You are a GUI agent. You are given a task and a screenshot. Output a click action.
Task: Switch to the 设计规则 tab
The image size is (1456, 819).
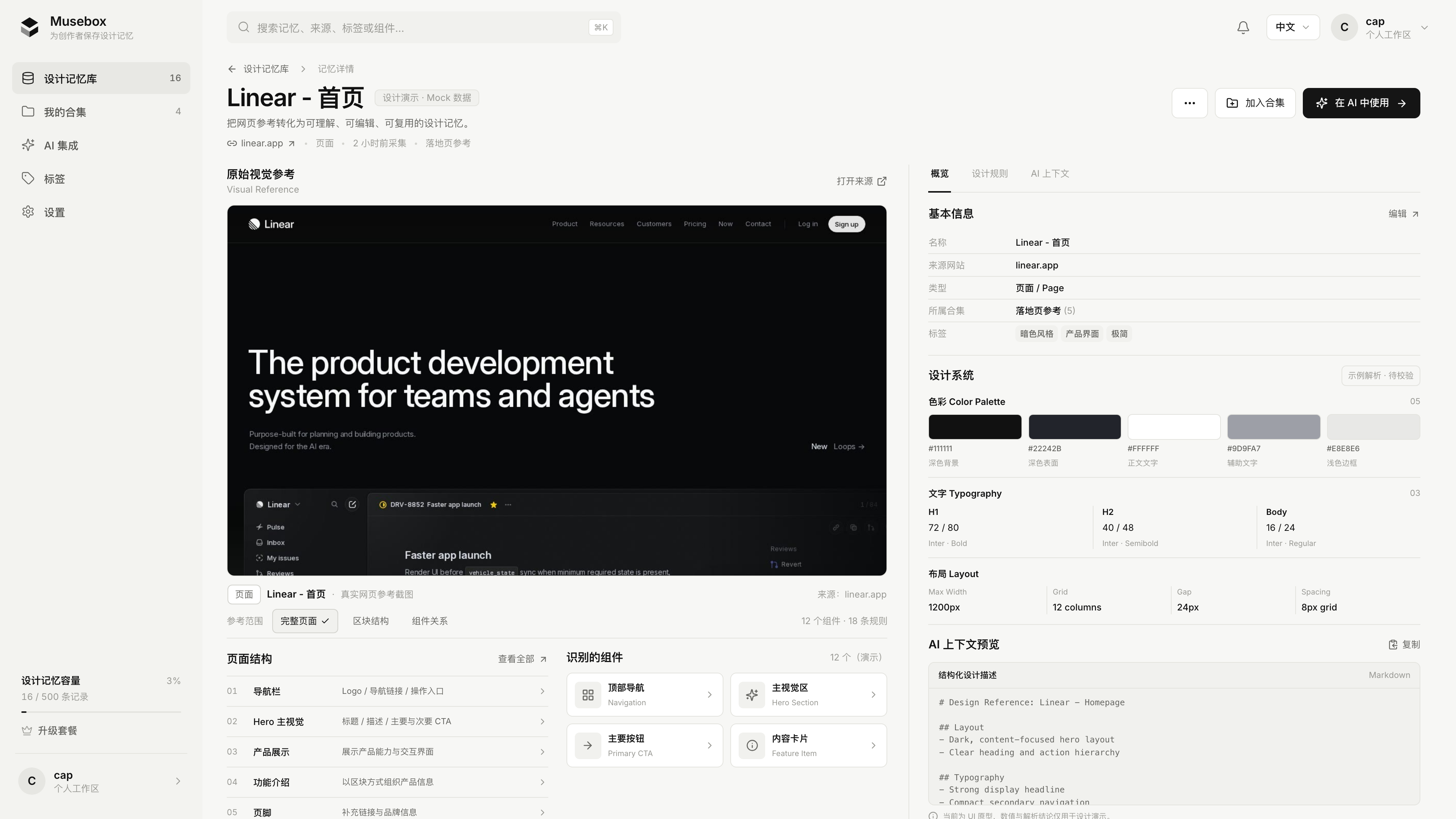(x=990, y=174)
